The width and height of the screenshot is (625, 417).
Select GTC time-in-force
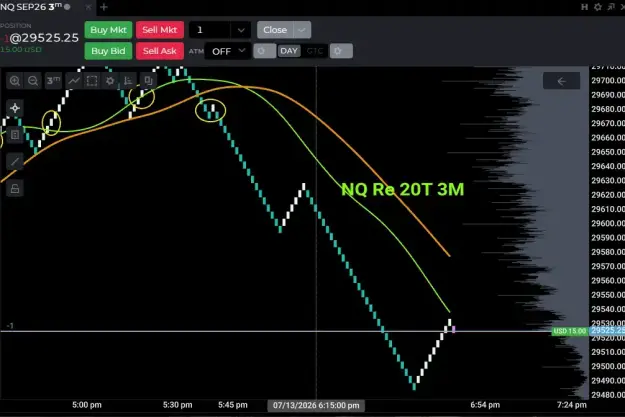click(315, 51)
